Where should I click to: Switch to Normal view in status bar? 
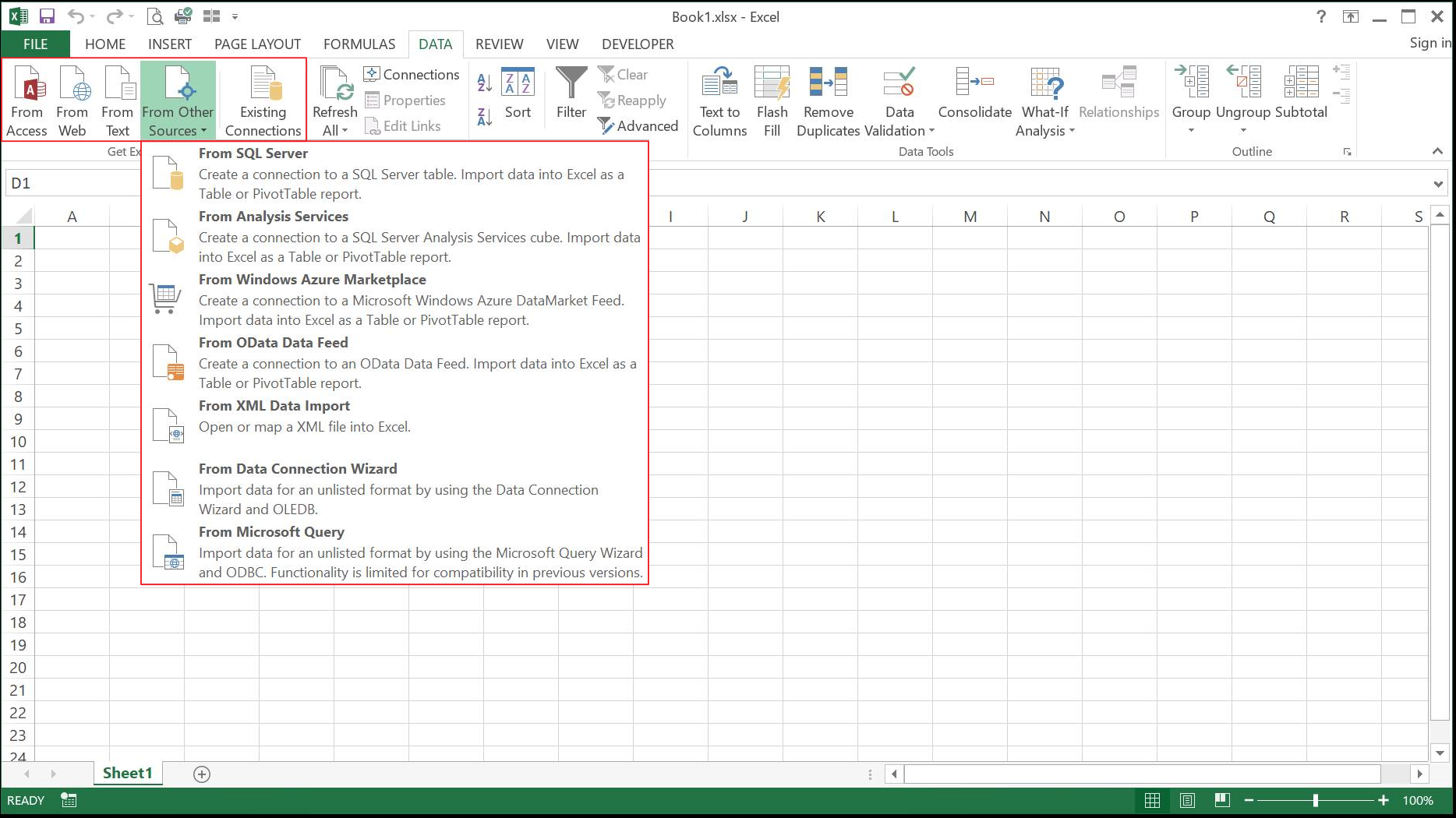click(1152, 800)
